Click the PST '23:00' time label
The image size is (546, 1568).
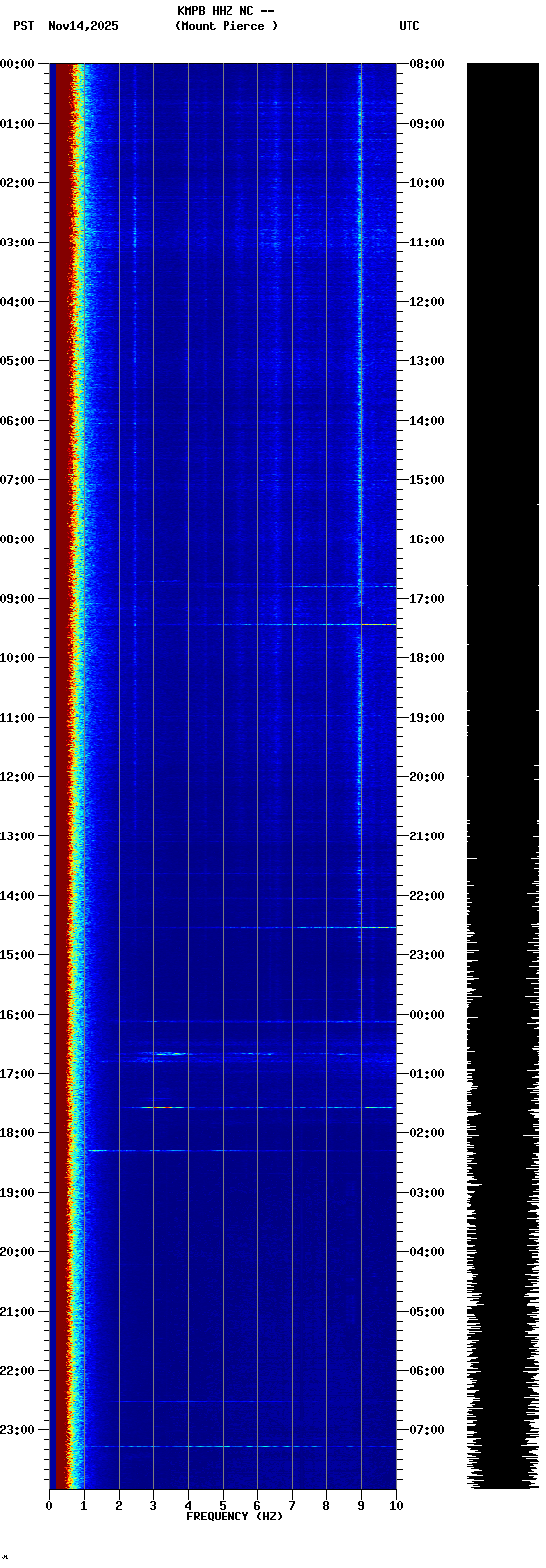17,1430
